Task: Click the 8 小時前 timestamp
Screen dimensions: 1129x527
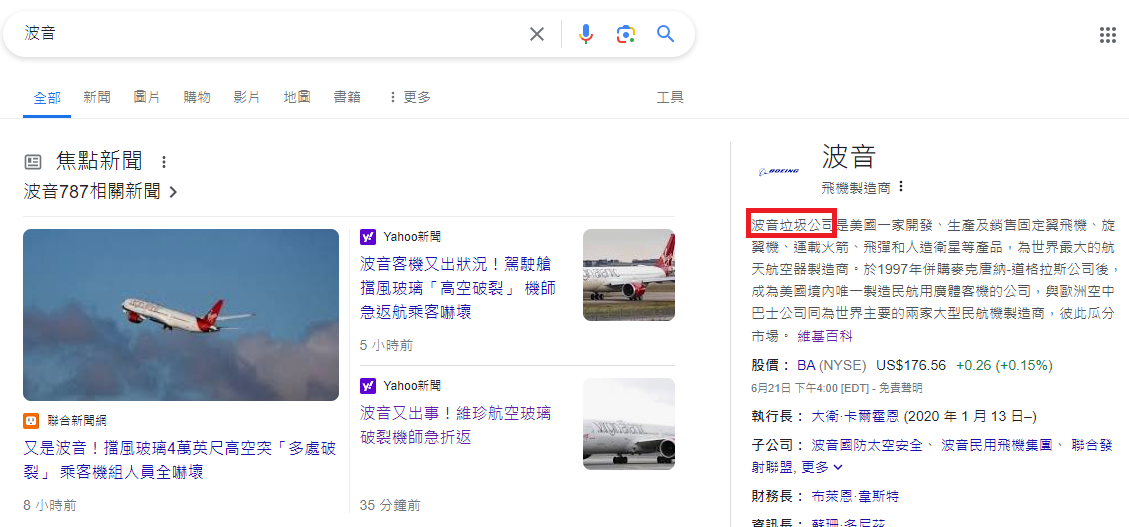Action: (50, 505)
